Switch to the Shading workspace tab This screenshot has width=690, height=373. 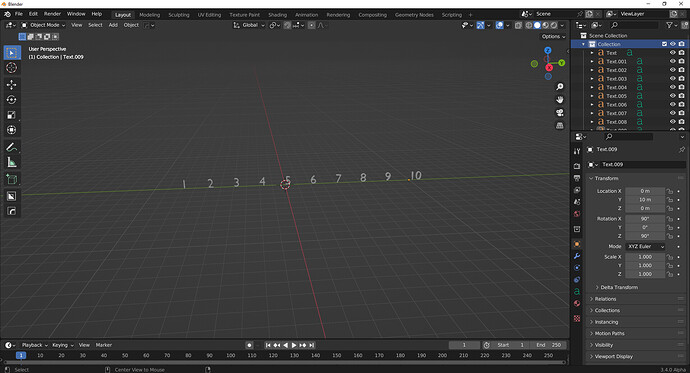tap(277, 15)
